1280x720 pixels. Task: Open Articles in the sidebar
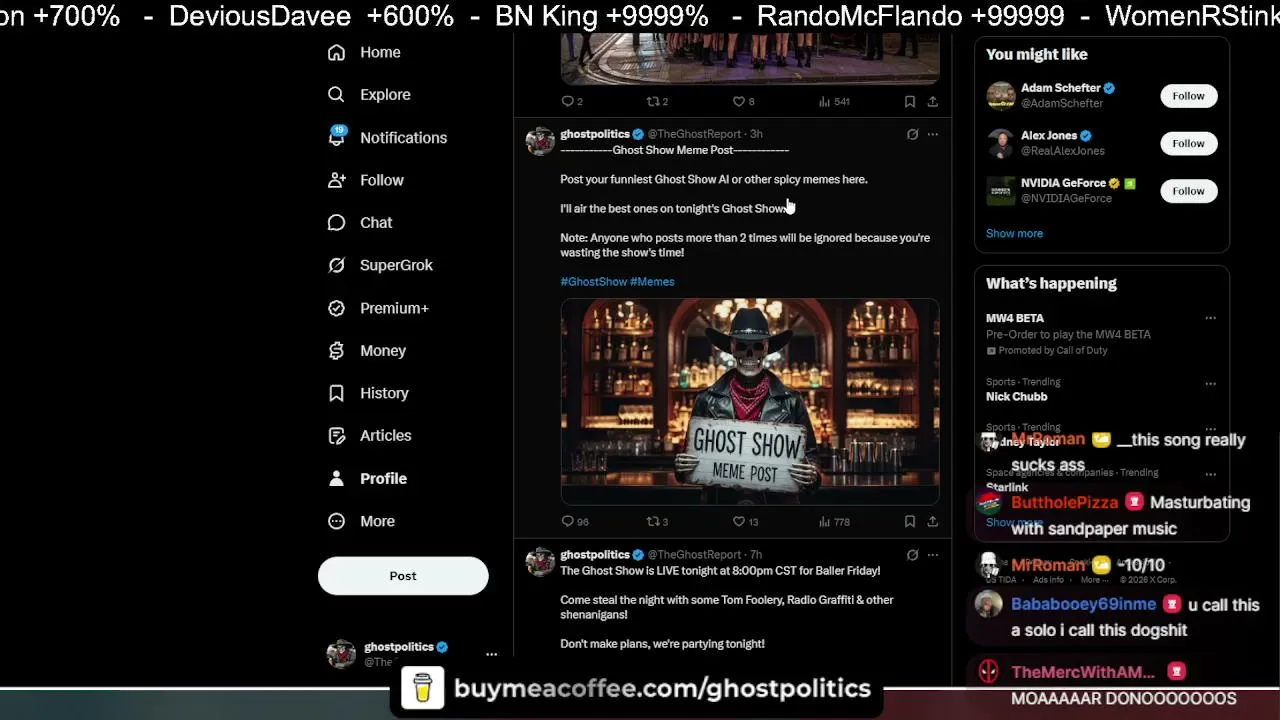pos(369,435)
